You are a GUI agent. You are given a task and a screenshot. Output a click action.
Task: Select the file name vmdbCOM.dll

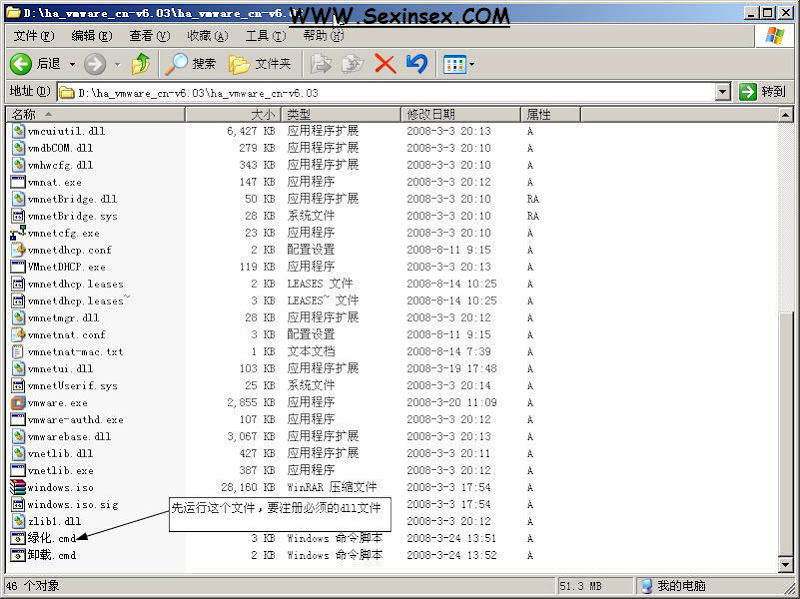(x=60, y=148)
